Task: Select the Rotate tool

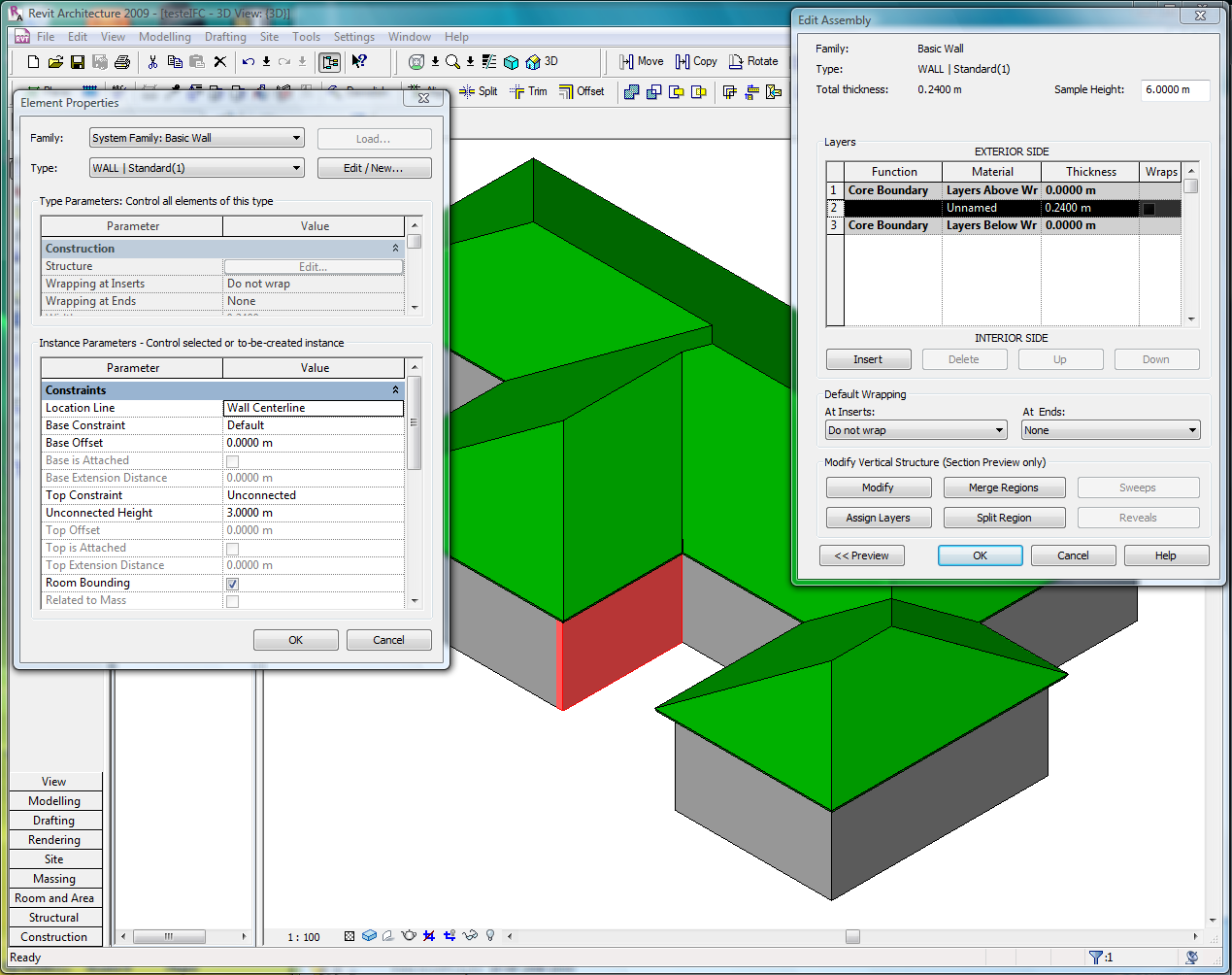Action: (x=753, y=61)
